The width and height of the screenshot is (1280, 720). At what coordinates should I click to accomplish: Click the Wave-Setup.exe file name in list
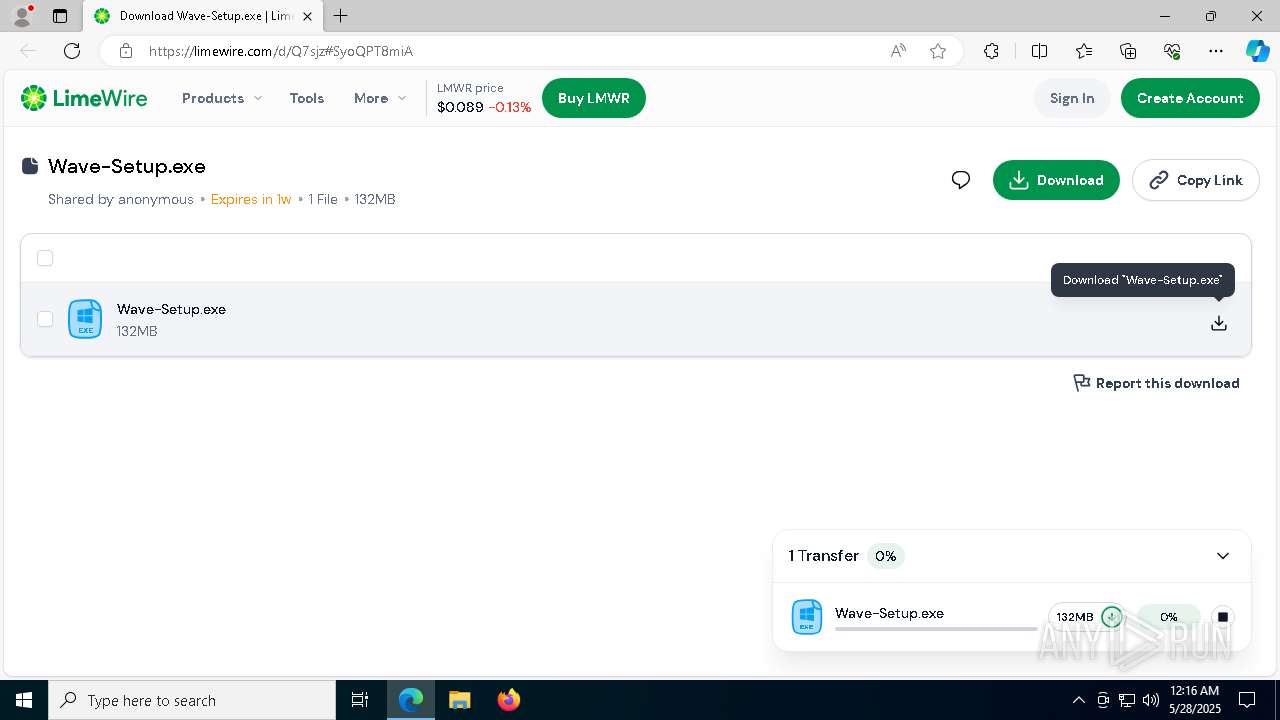pos(171,309)
